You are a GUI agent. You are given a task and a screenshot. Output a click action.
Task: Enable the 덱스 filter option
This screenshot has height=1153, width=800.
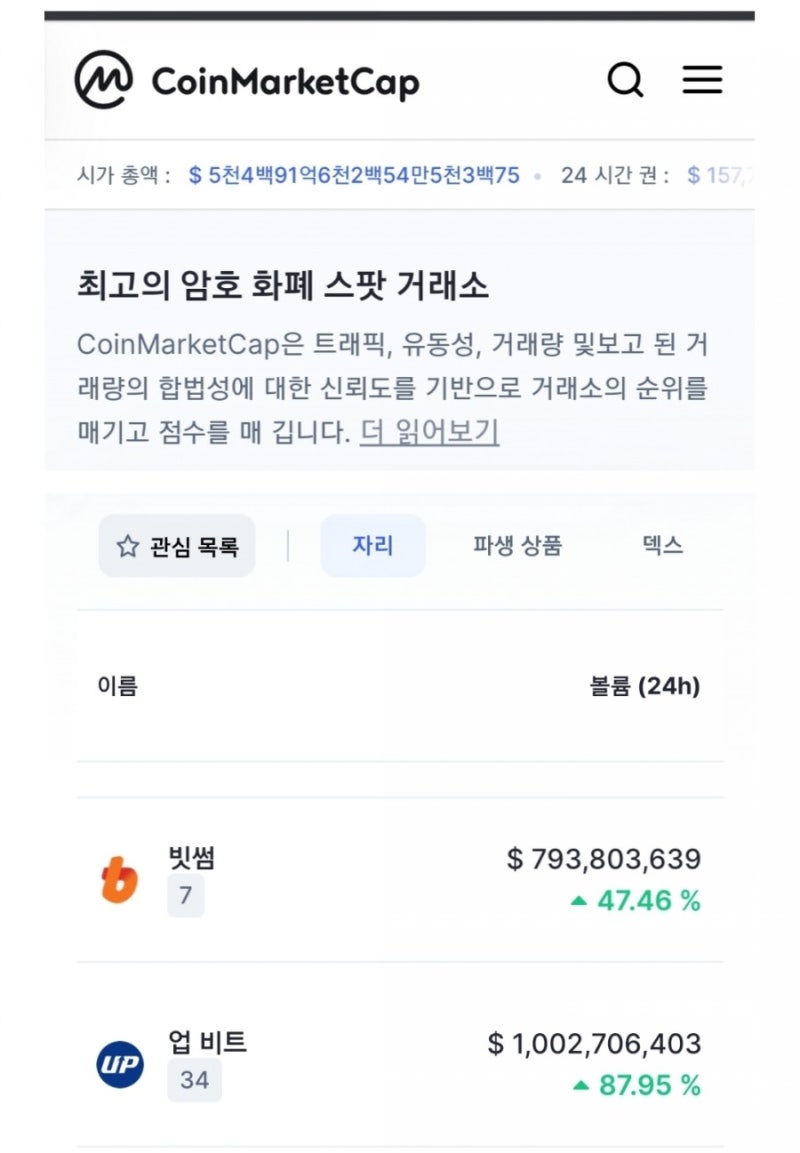pyautogui.click(x=659, y=546)
